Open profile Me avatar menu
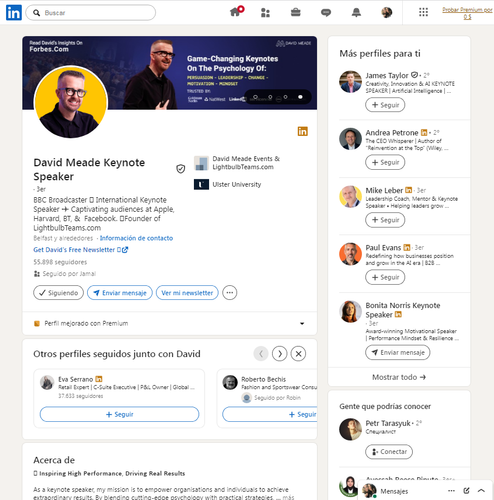 tap(387, 13)
